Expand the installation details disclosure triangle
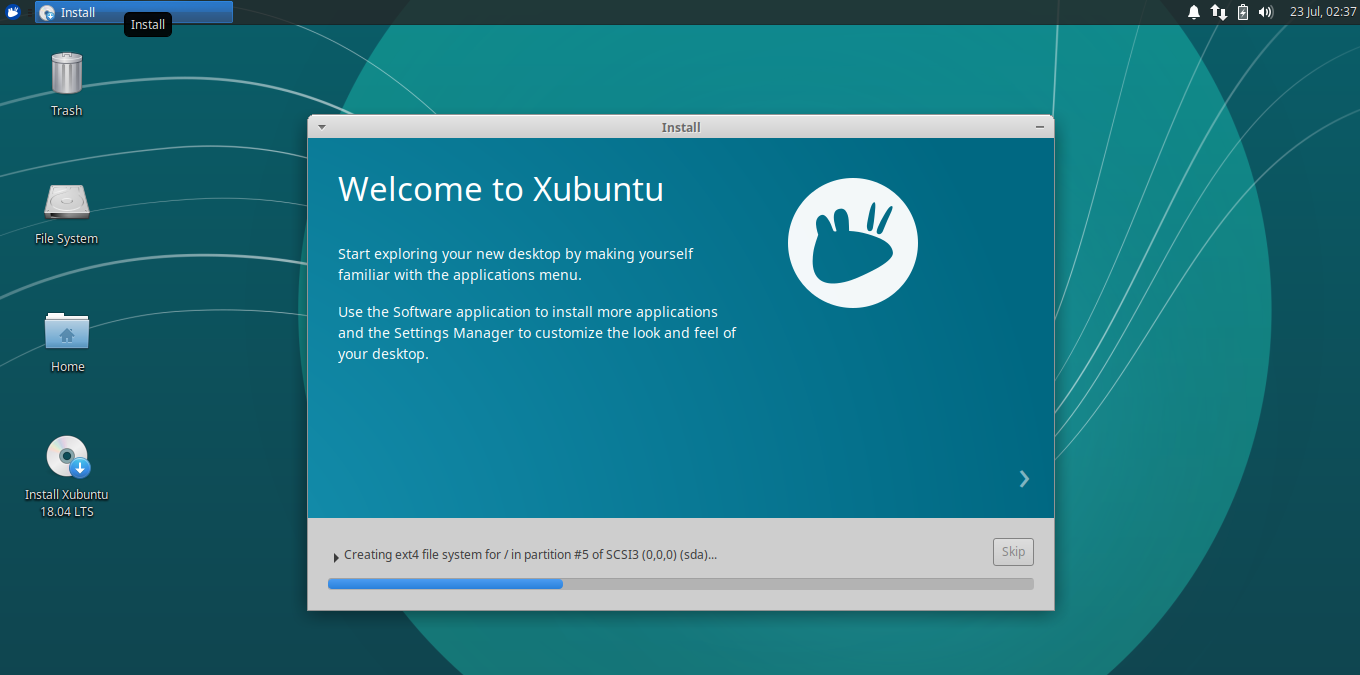This screenshot has height=675, width=1360. coord(335,556)
